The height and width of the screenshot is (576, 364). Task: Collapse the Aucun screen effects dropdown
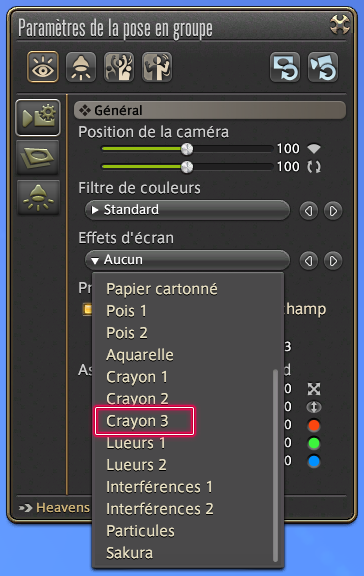[x=187, y=260]
